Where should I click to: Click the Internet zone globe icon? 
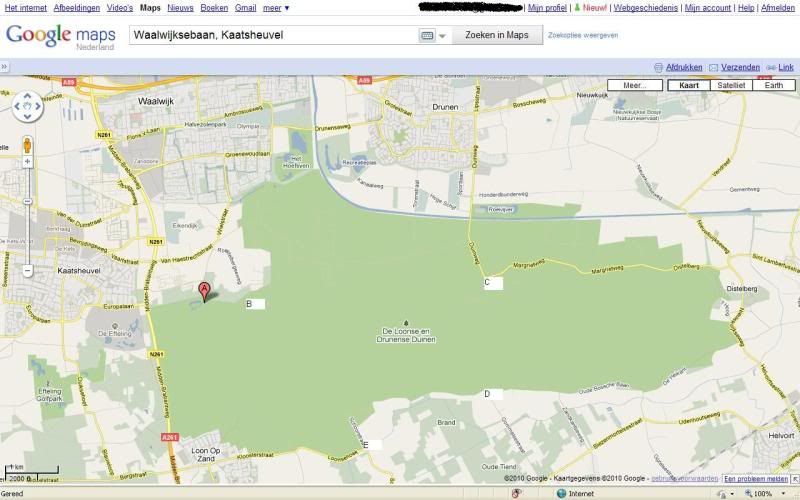561,493
